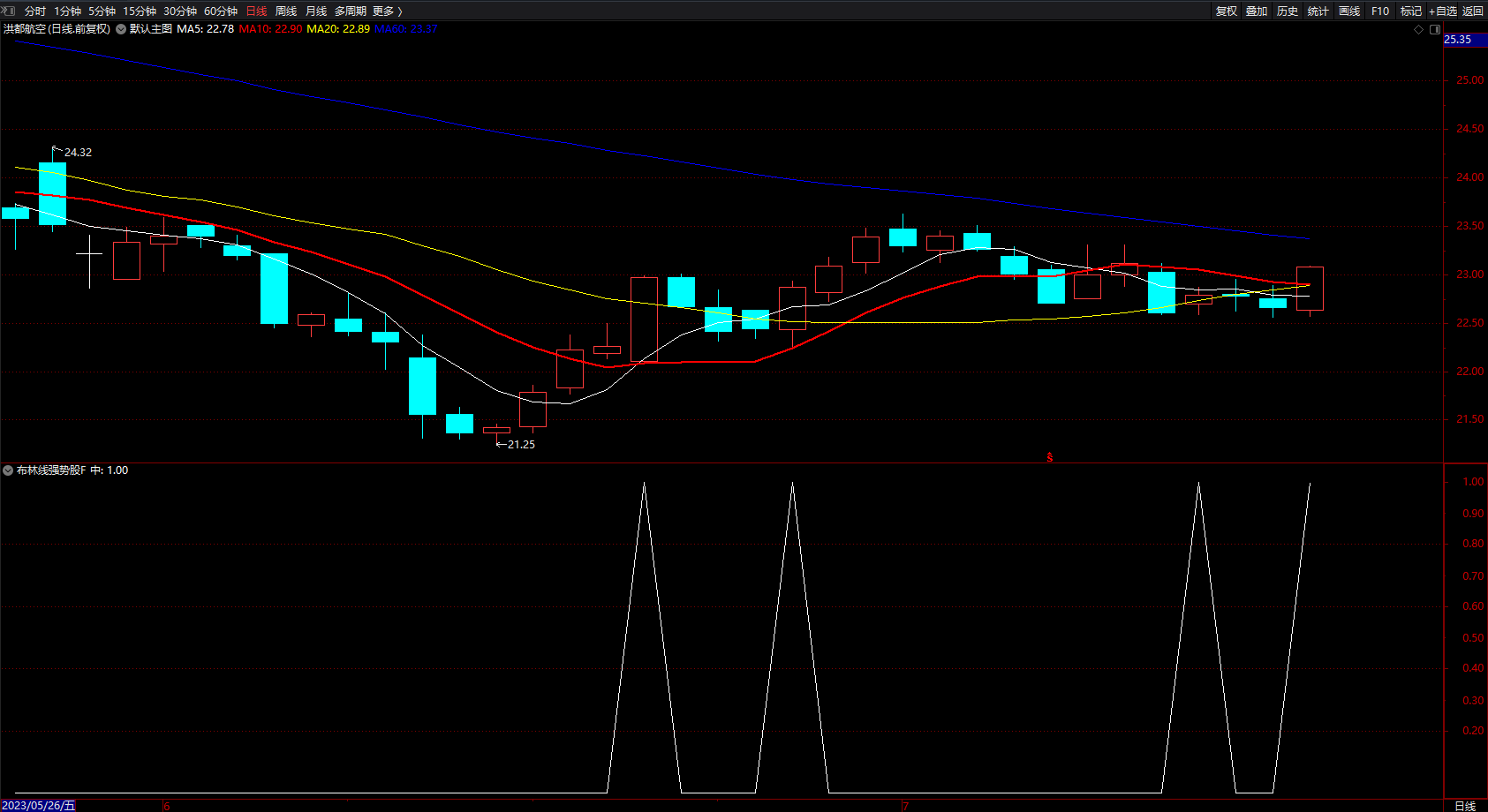
Task: Click the month 6 marker on time axis
Action: (166, 806)
